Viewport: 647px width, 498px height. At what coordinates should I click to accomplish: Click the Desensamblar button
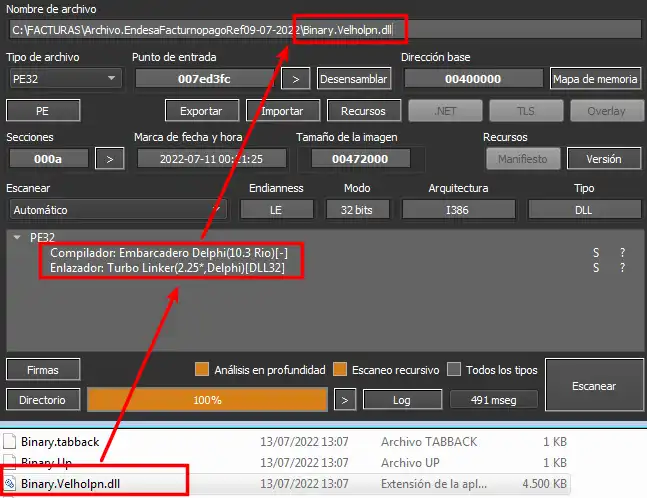click(354, 79)
